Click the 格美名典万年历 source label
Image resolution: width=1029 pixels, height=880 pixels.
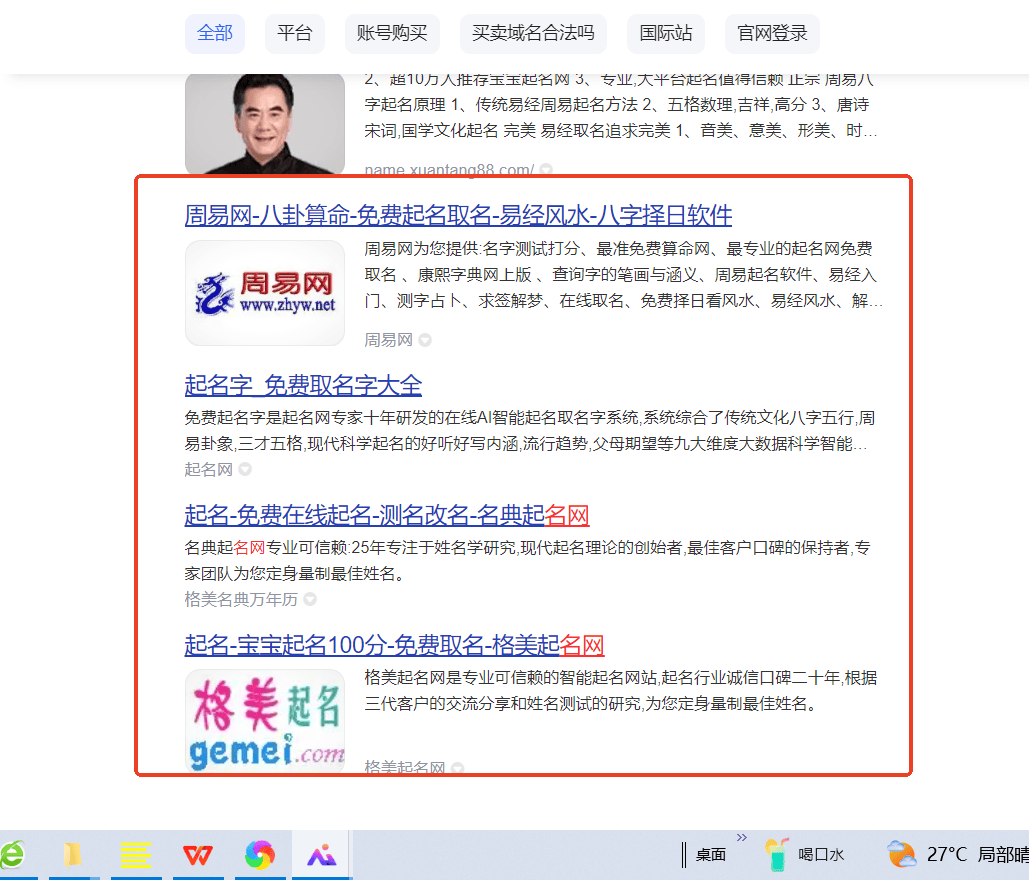(241, 599)
